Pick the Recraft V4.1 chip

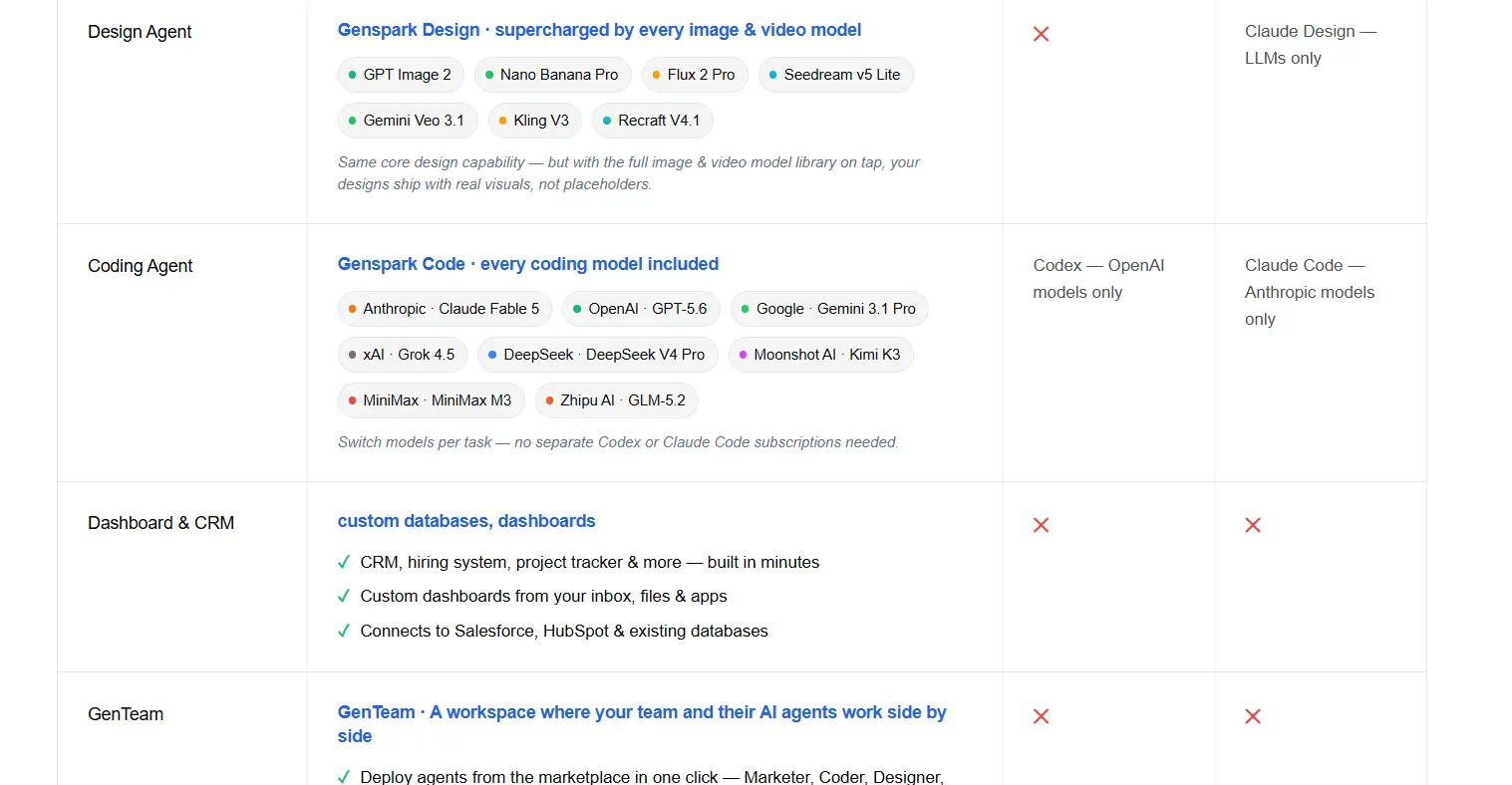pos(653,121)
